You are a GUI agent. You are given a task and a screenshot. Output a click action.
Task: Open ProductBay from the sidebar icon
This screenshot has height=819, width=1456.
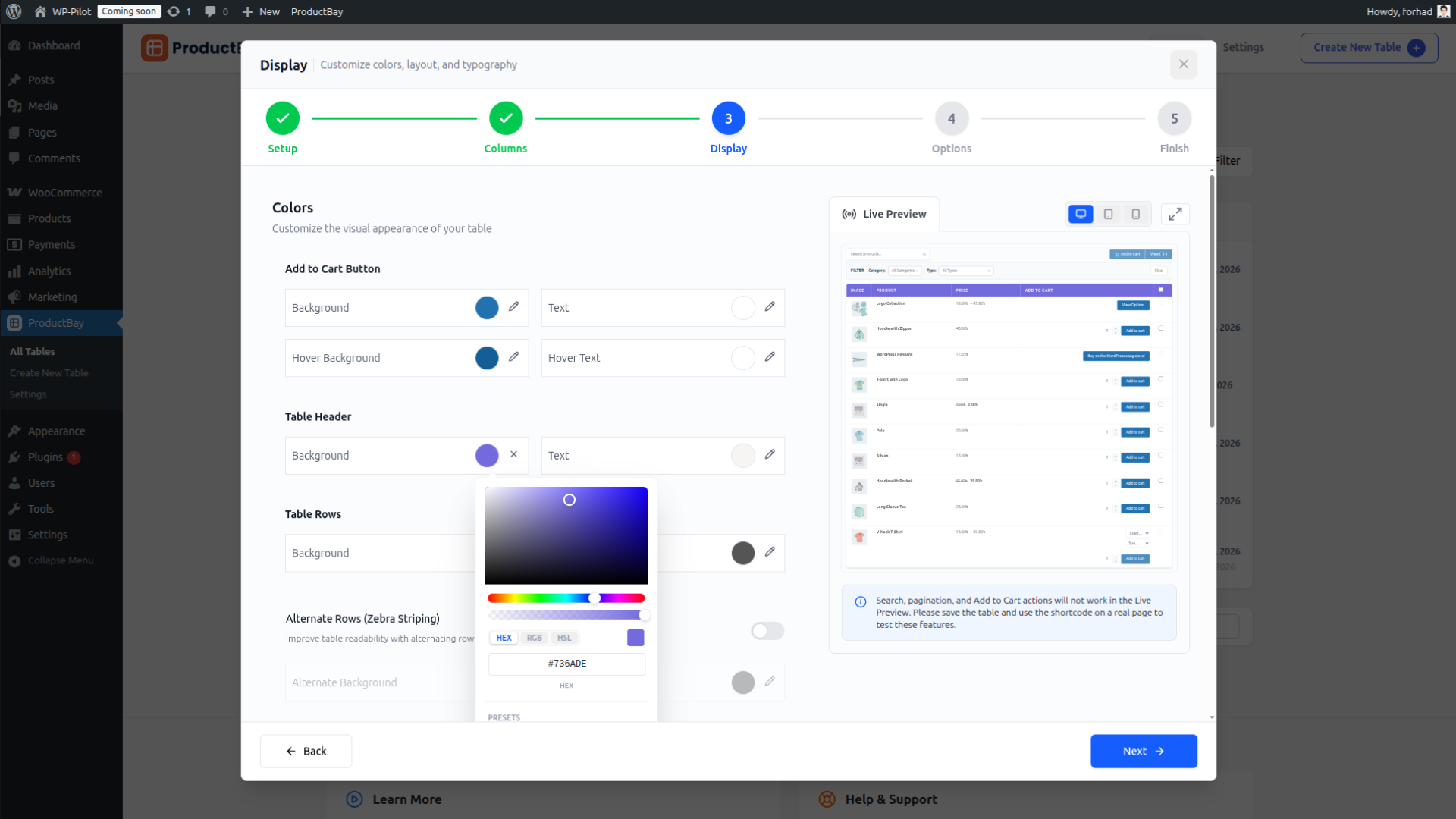coord(14,322)
